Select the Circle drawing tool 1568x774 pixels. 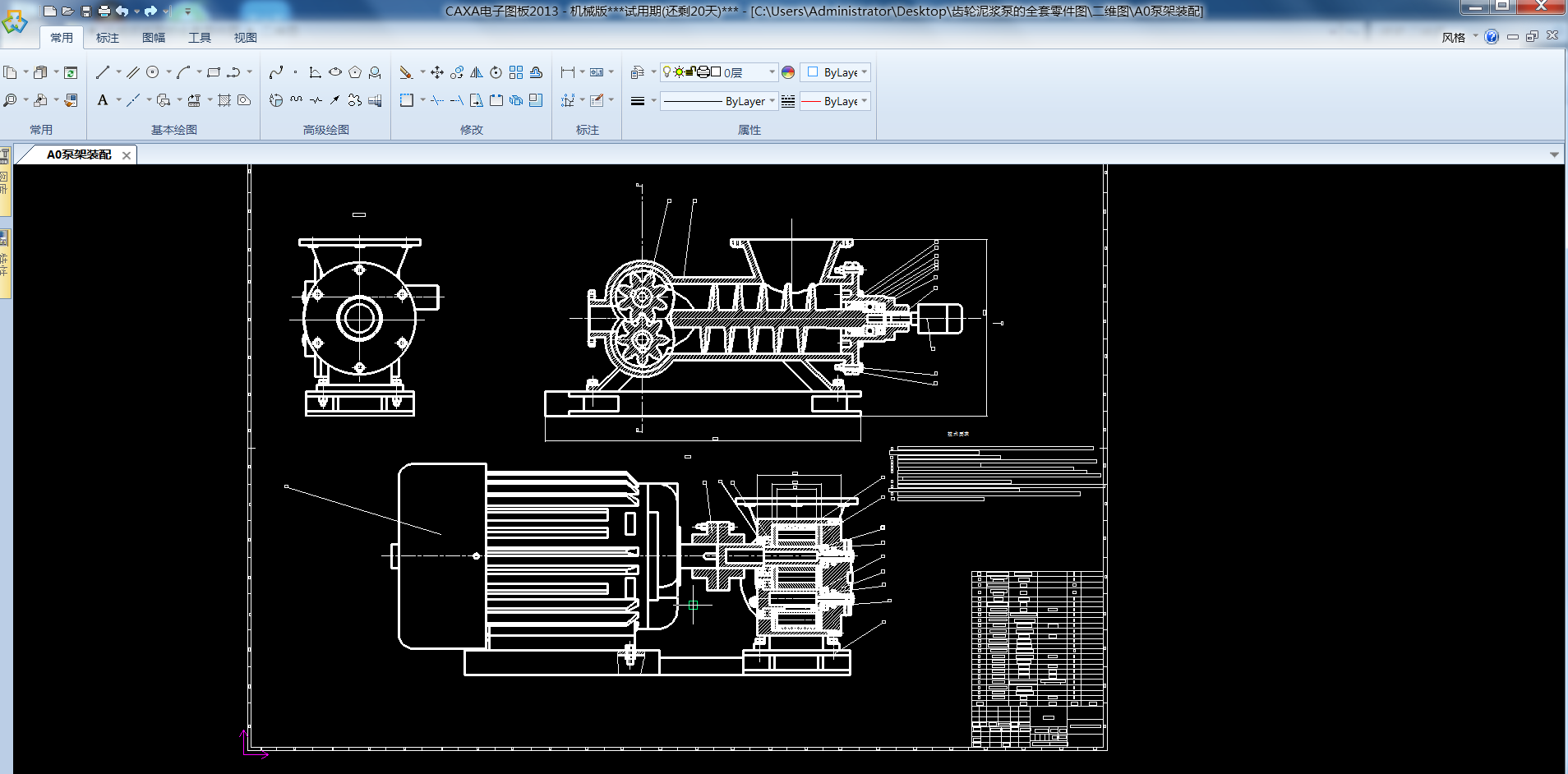click(x=153, y=72)
